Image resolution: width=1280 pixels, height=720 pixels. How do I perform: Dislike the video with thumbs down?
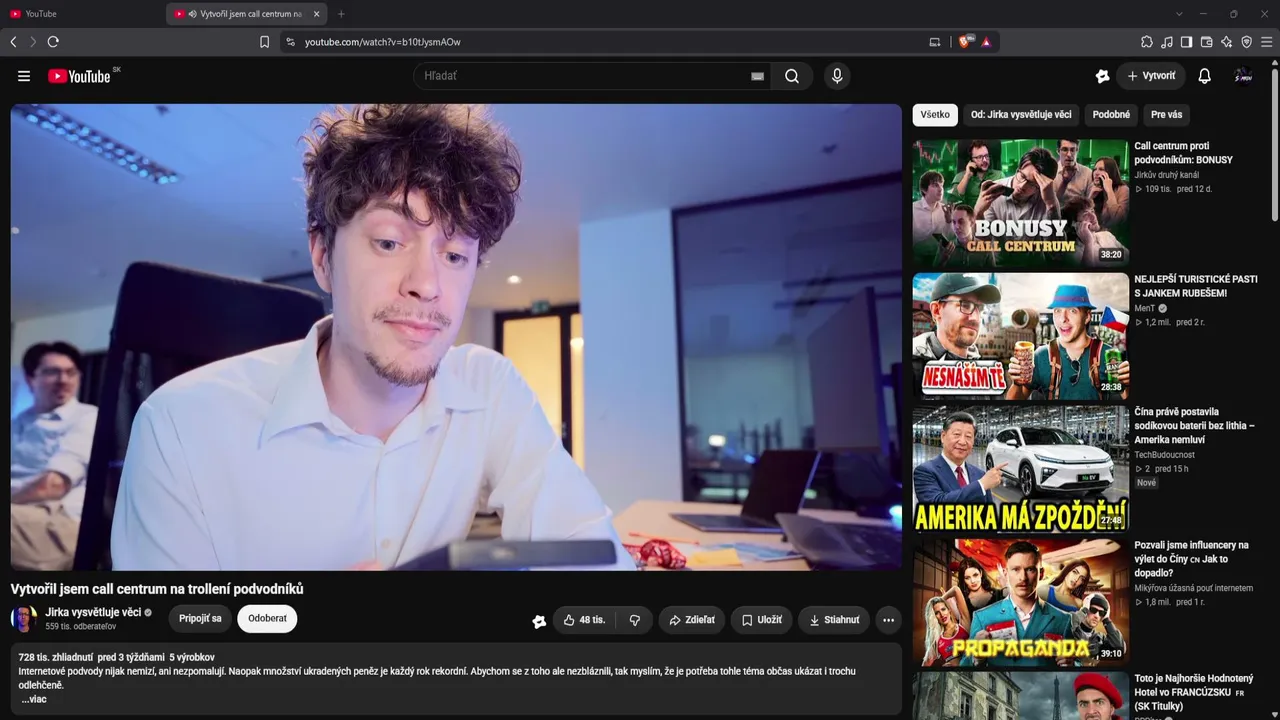tap(634, 620)
